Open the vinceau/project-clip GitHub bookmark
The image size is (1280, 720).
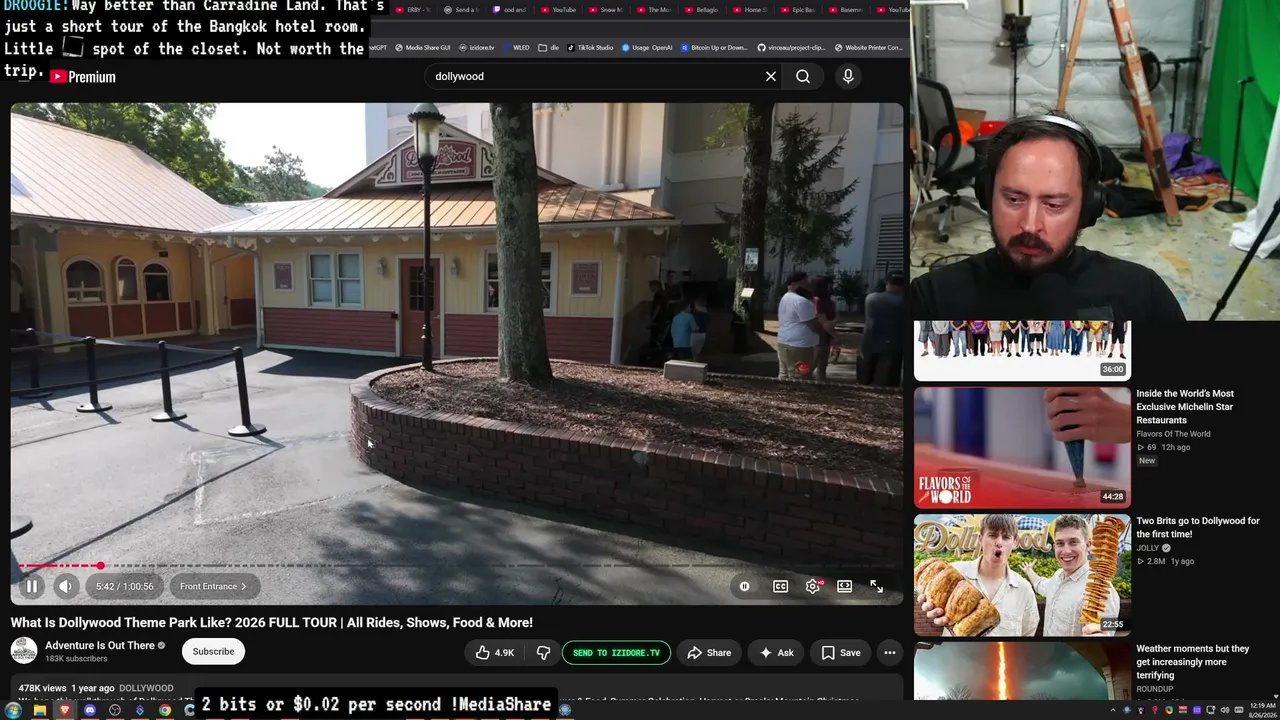coord(792,47)
